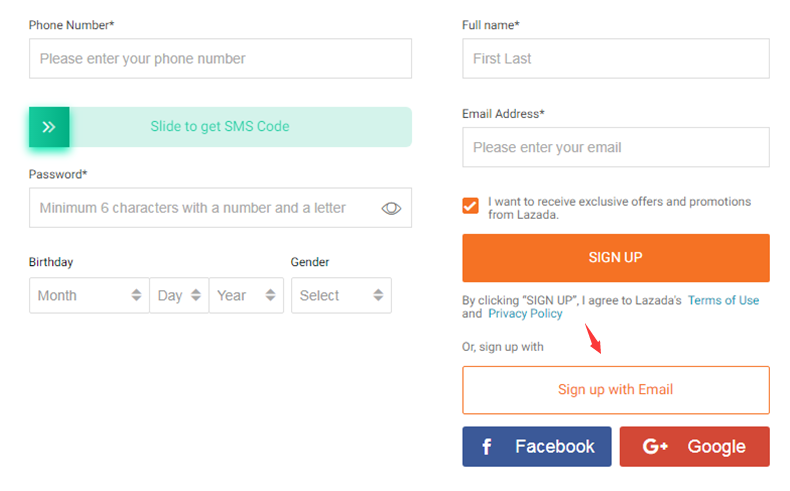
Task: Open the Privacy Policy link
Action: tap(525, 314)
